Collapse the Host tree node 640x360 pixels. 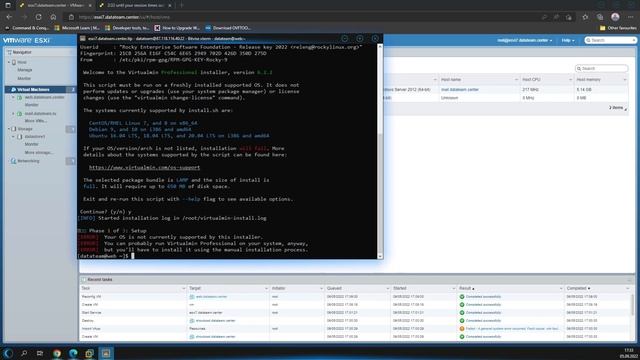[9, 62]
